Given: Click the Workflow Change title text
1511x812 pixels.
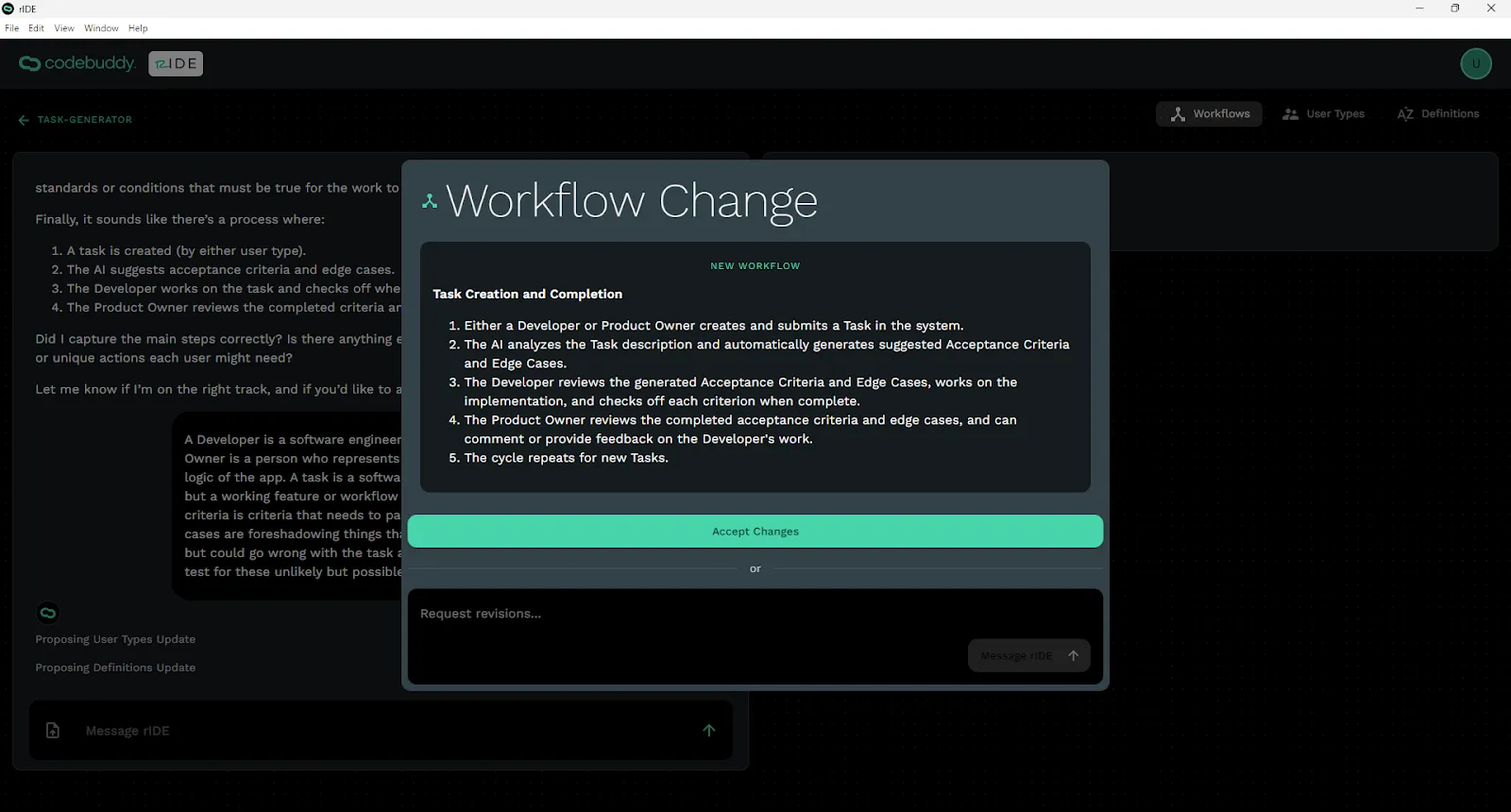Looking at the screenshot, I should tap(632, 201).
